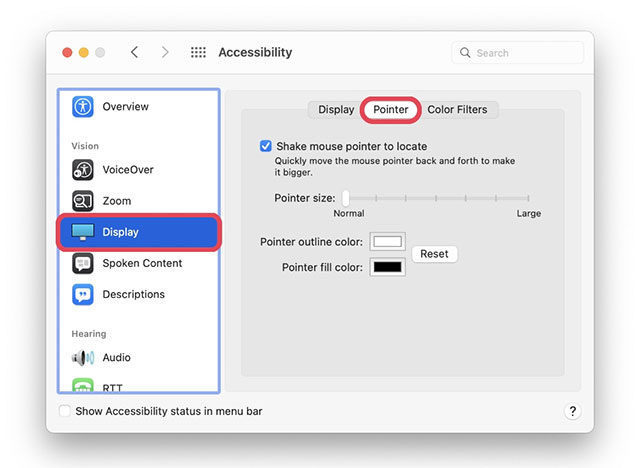Select the Pointer tab

[391, 110]
